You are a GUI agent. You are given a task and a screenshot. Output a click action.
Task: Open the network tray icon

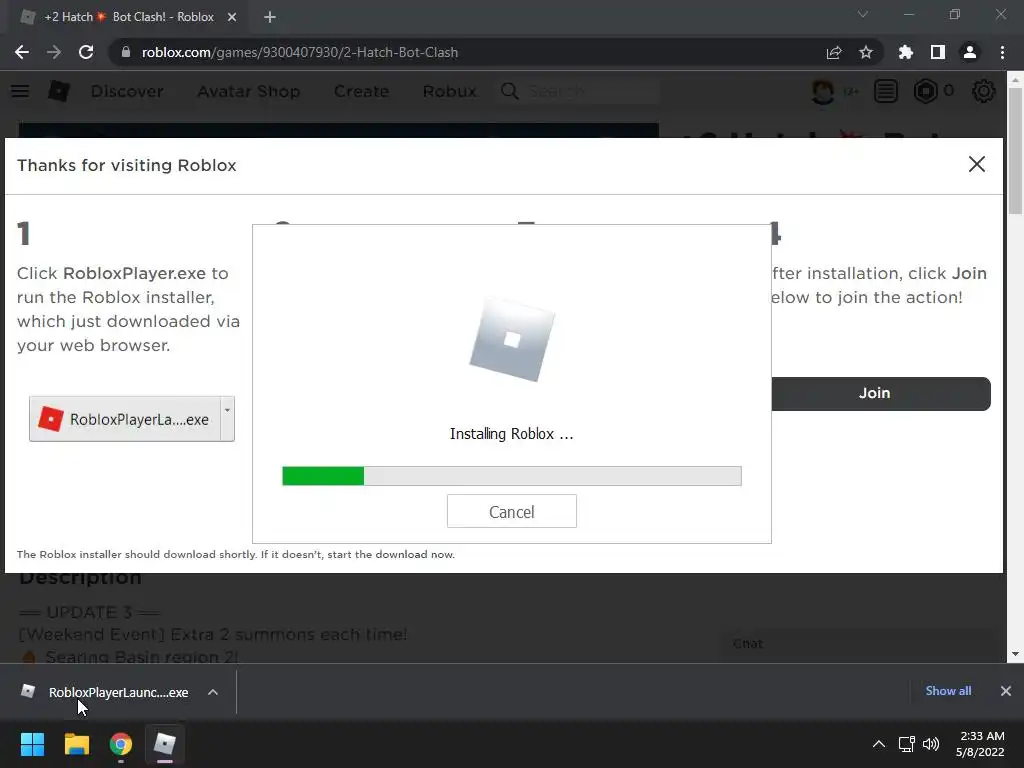click(906, 744)
